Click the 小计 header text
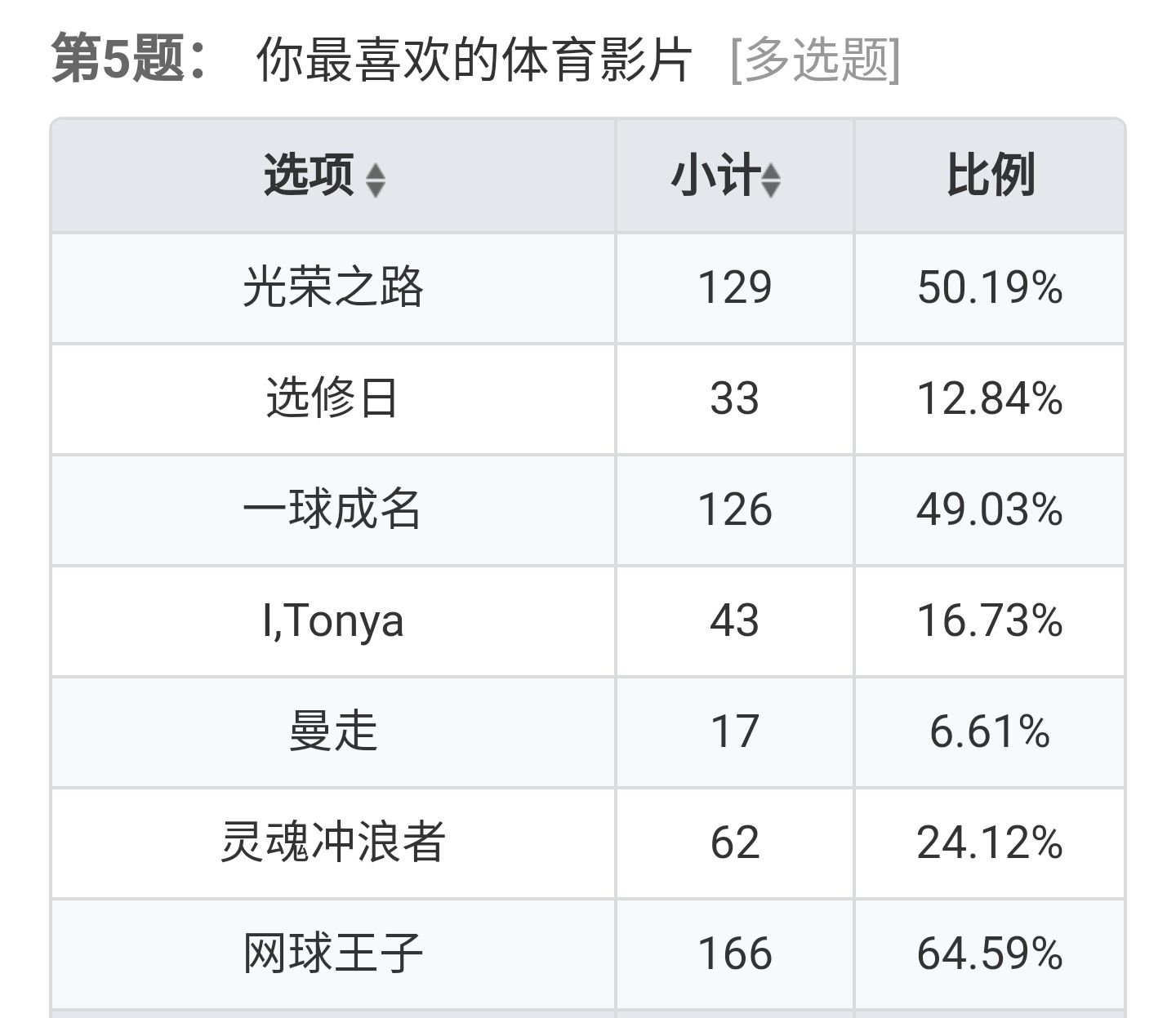This screenshot has width=1176, height=1018. click(714, 176)
